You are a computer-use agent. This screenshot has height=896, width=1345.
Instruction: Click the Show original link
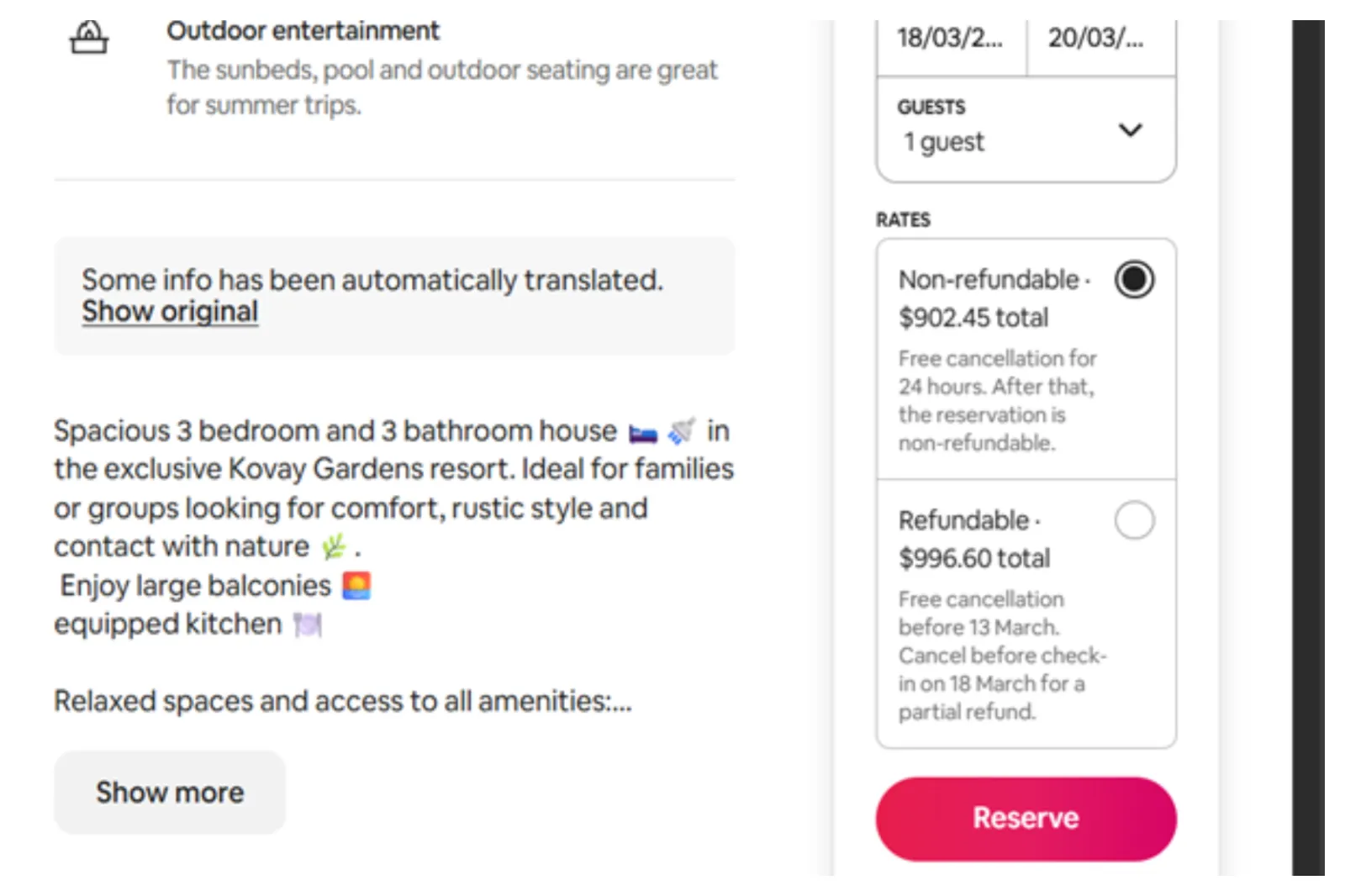click(x=170, y=312)
